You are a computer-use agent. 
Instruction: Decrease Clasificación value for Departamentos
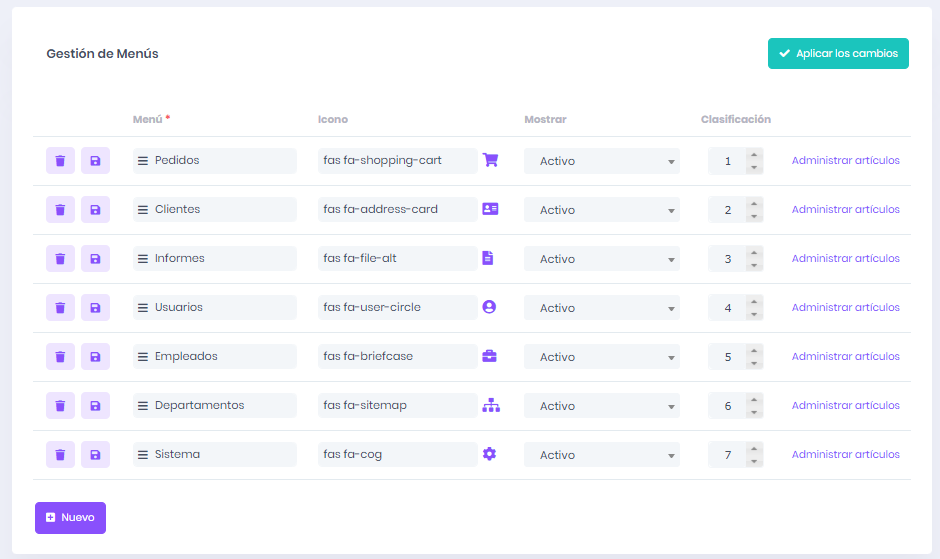[754, 412]
